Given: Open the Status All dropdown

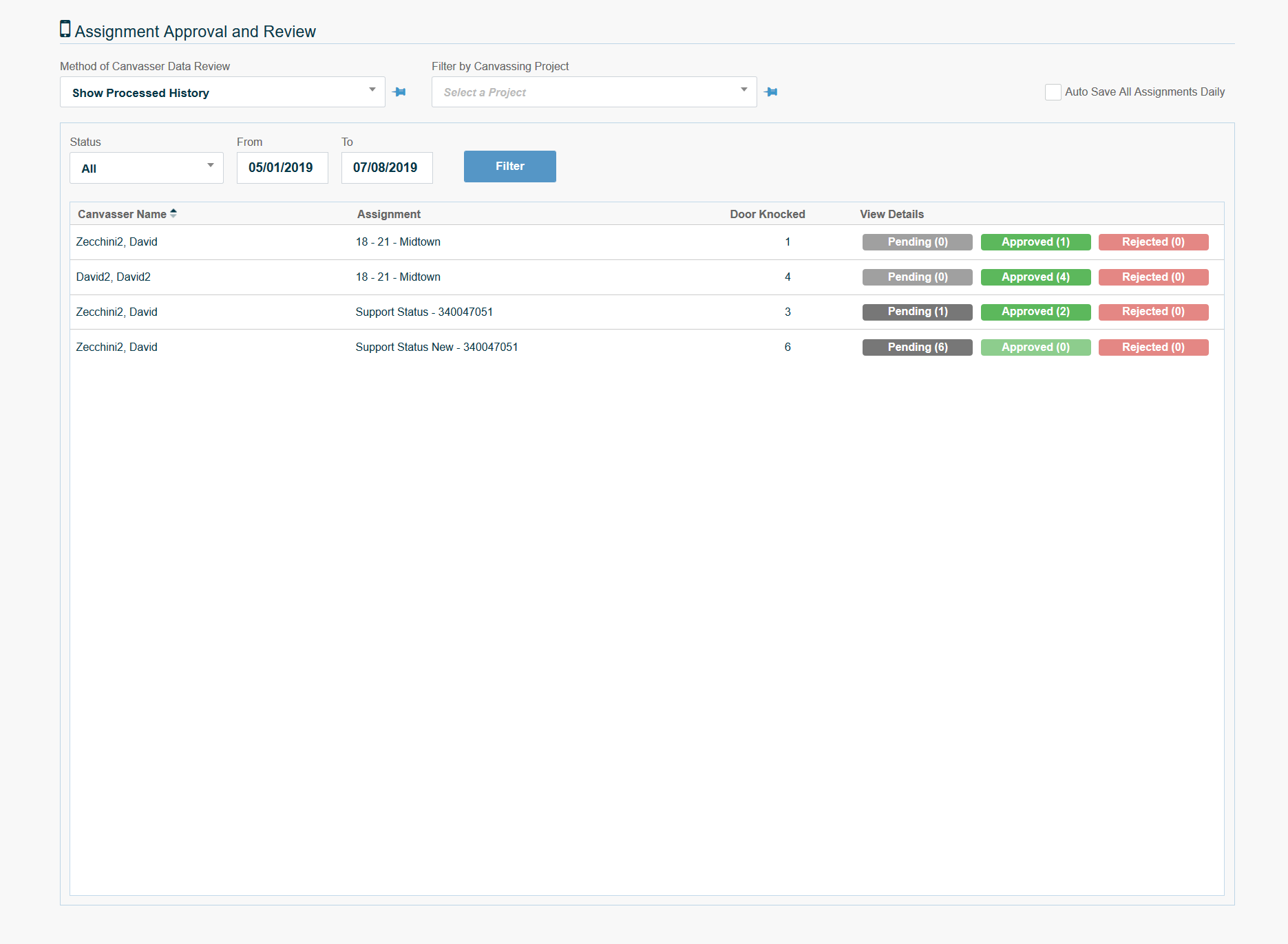Looking at the screenshot, I should point(147,168).
